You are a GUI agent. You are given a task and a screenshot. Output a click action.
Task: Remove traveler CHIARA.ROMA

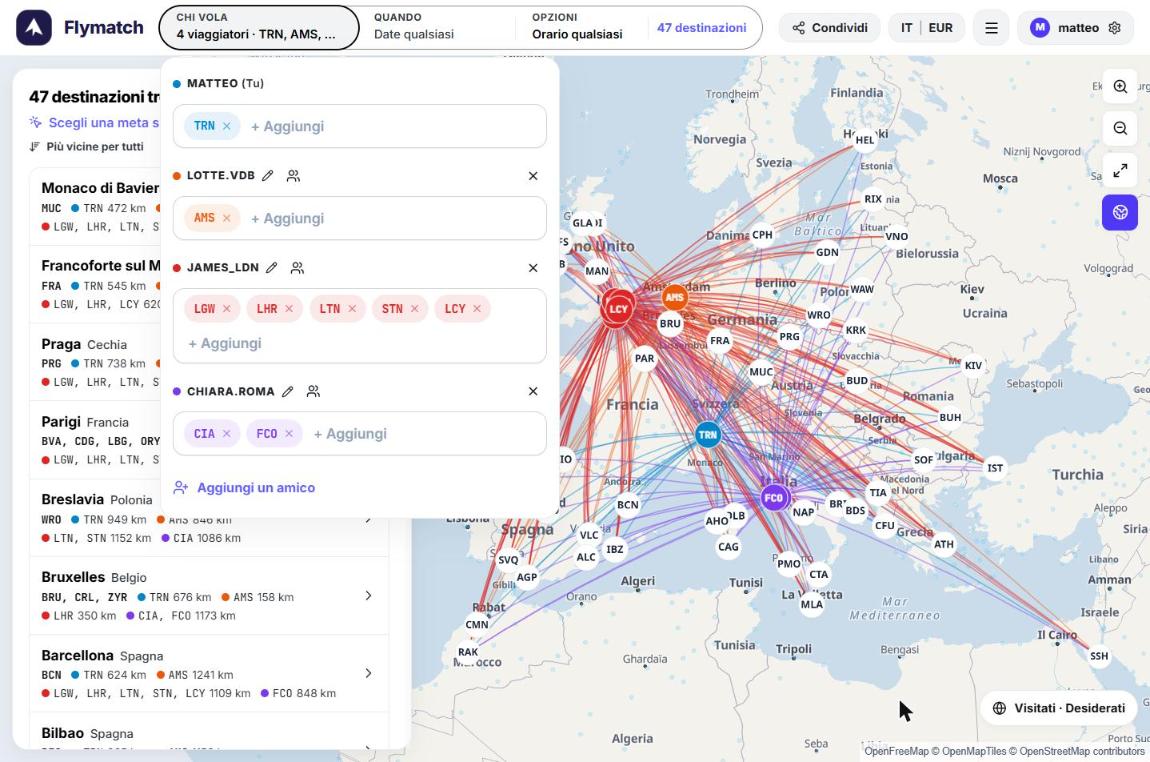coord(533,392)
